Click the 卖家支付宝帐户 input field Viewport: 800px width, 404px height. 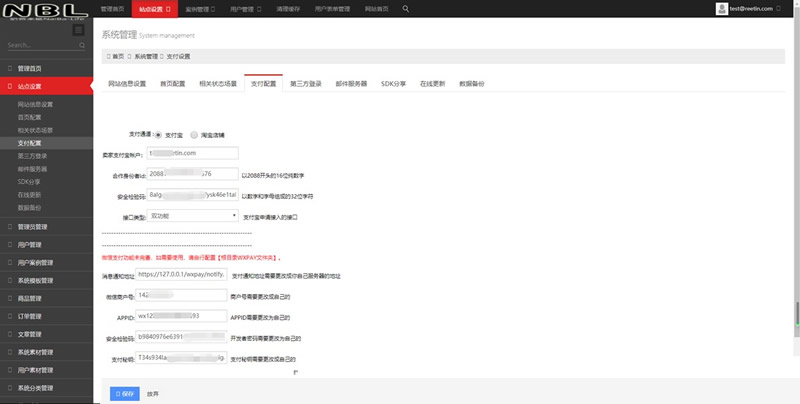(x=192, y=153)
